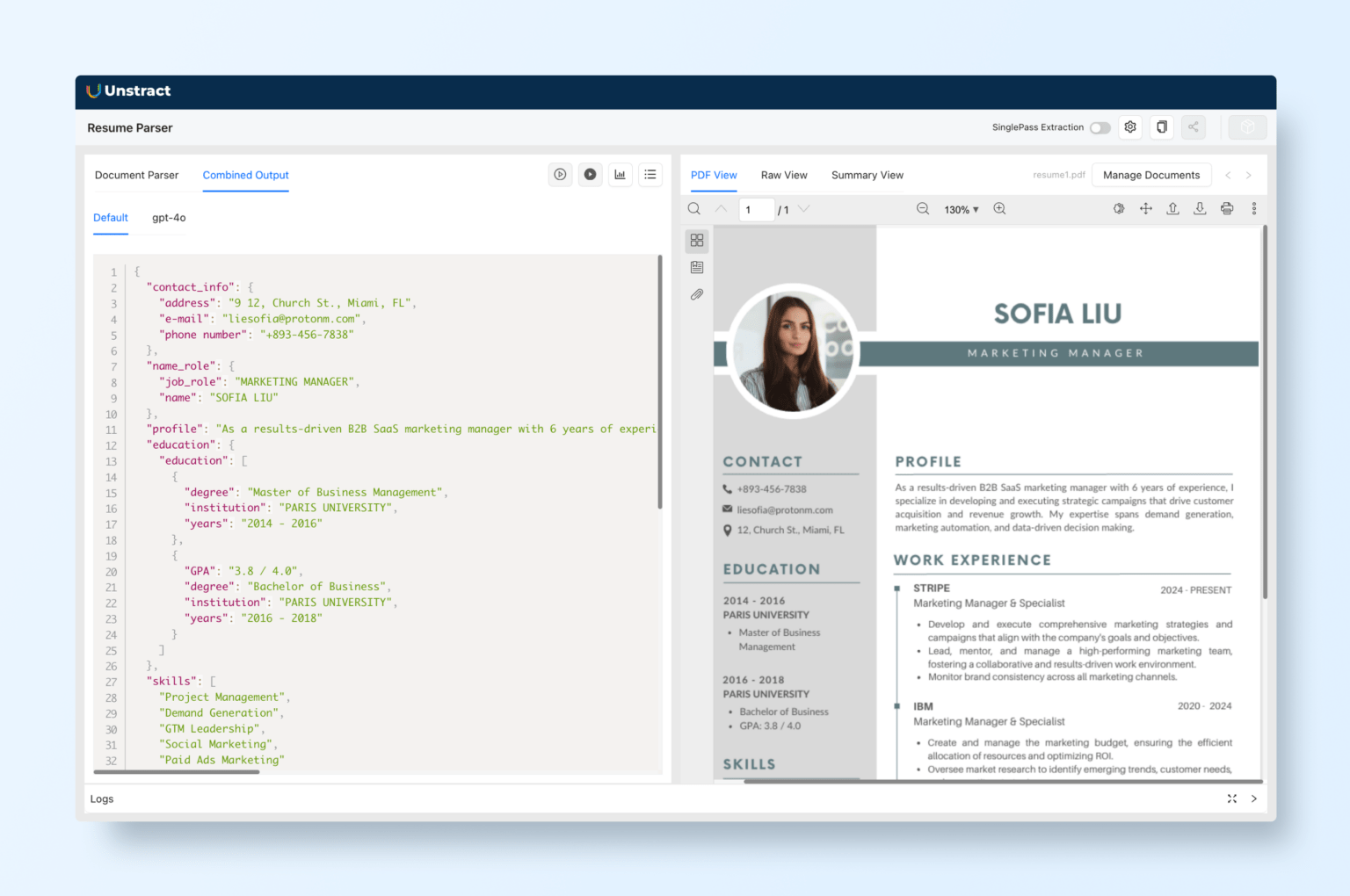This screenshot has height=896, width=1350.
Task: Click inside the page number input field
Action: pos(756,209)
